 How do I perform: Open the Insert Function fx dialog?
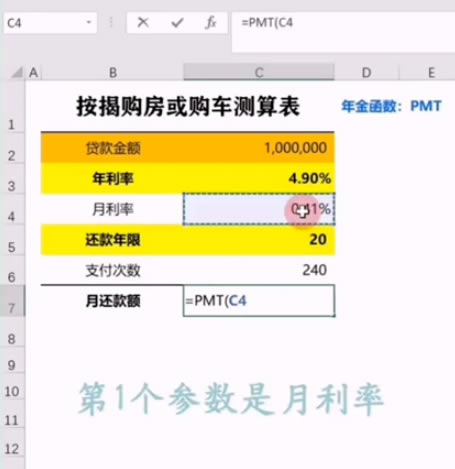pos(211,23)
